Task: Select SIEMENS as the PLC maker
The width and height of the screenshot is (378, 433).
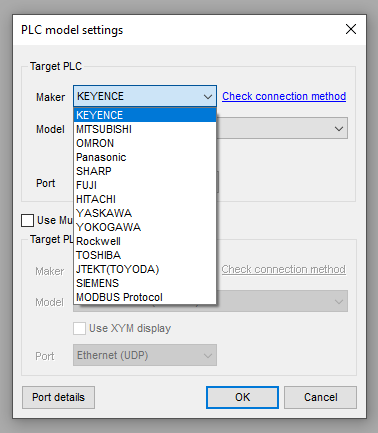Action: [x=145, y=283]
